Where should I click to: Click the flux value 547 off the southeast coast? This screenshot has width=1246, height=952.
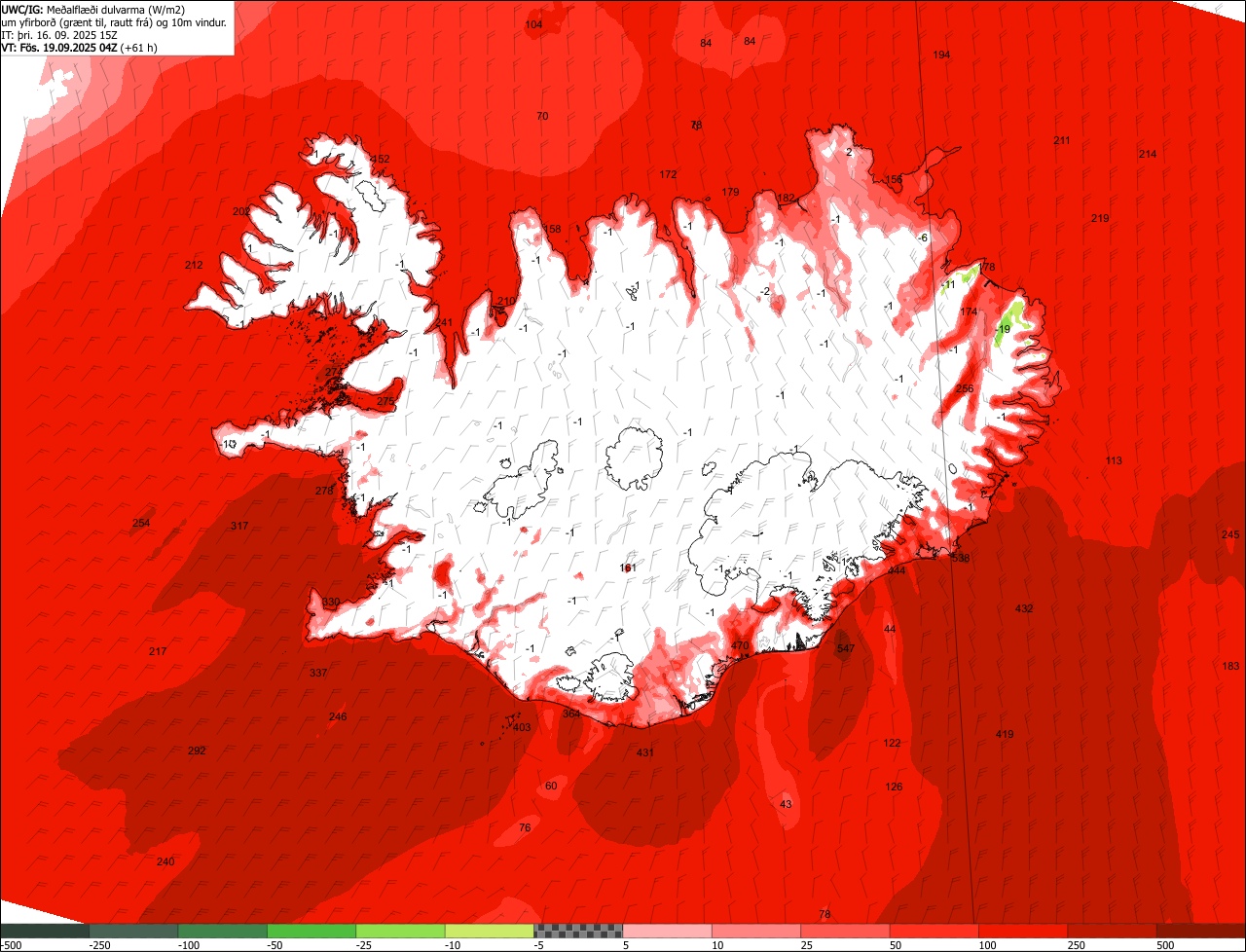[x=845, y=648]
